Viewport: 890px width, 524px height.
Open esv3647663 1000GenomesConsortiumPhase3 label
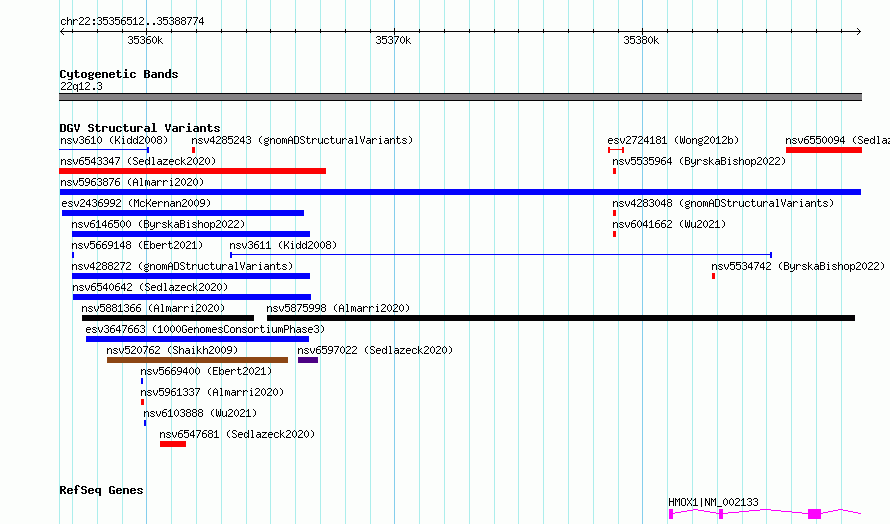[x=205, y=329]
